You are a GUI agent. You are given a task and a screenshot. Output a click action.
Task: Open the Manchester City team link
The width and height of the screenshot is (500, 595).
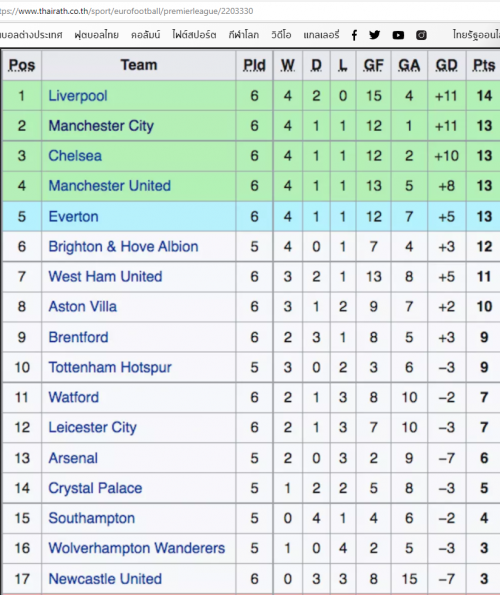101,126
